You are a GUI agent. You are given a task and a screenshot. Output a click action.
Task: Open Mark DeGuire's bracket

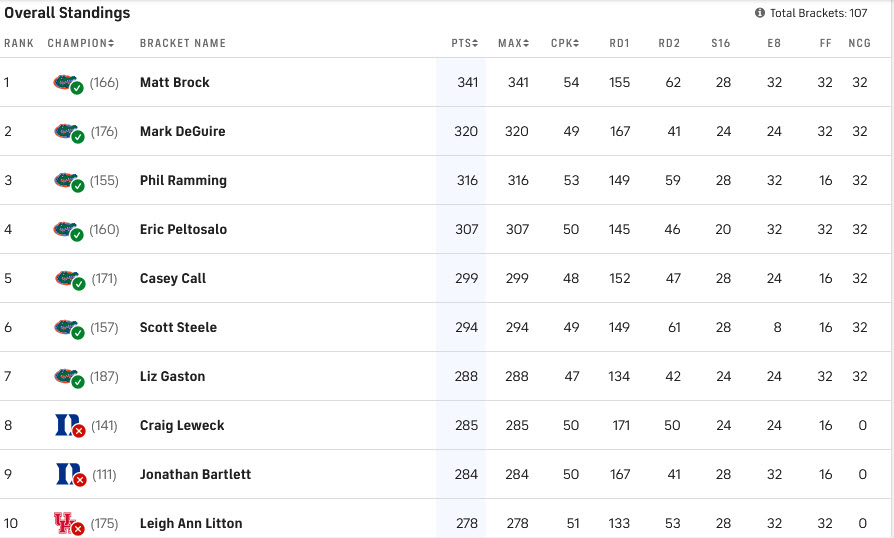pyautogui.click(x=182, y=131)
